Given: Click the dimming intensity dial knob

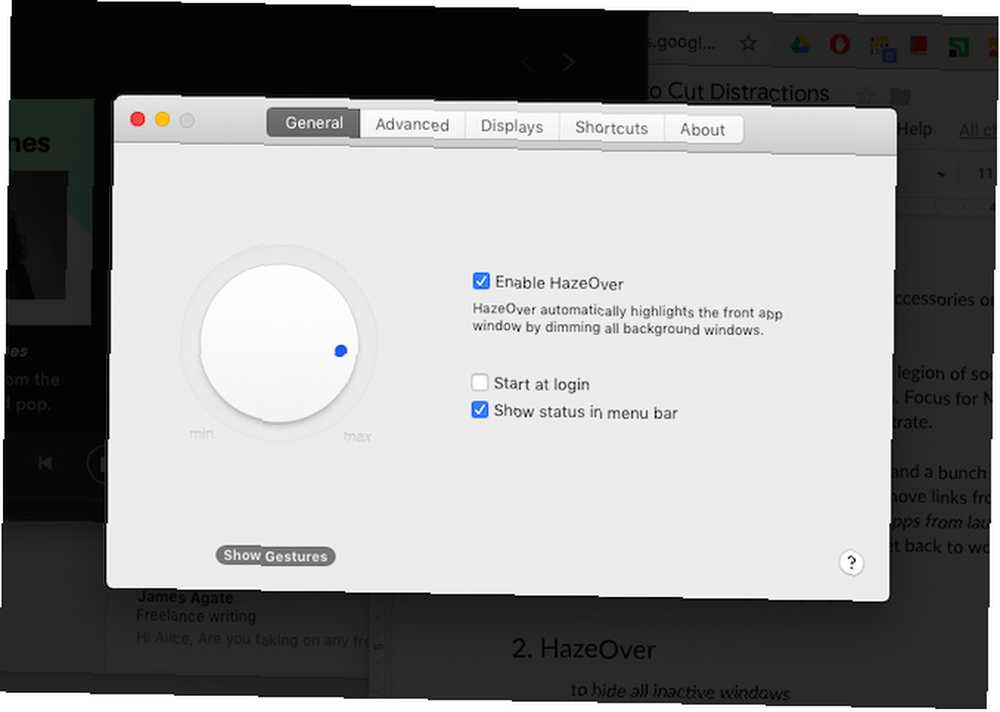Looking at the screenshot, I should click(x=279, y=343).
